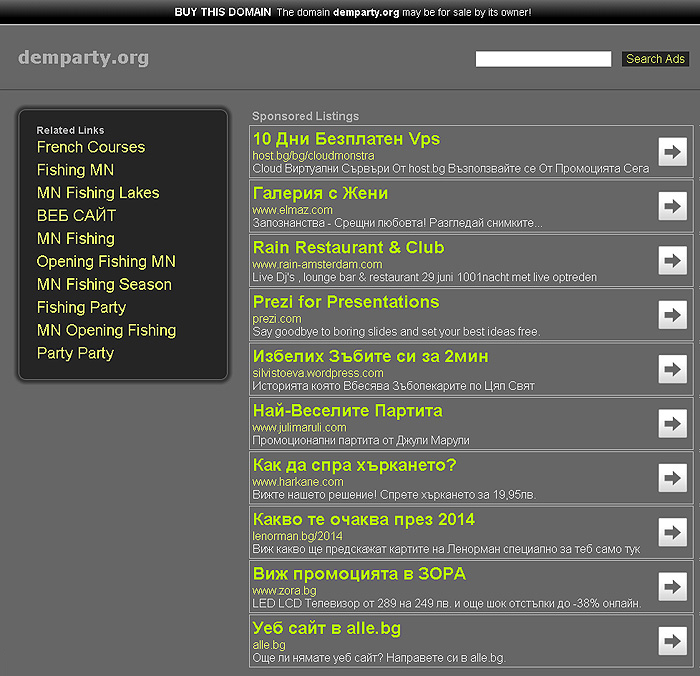Open the related link reading exactly MN Fishing
Screen dimensions: 700x676
point(75,238)
